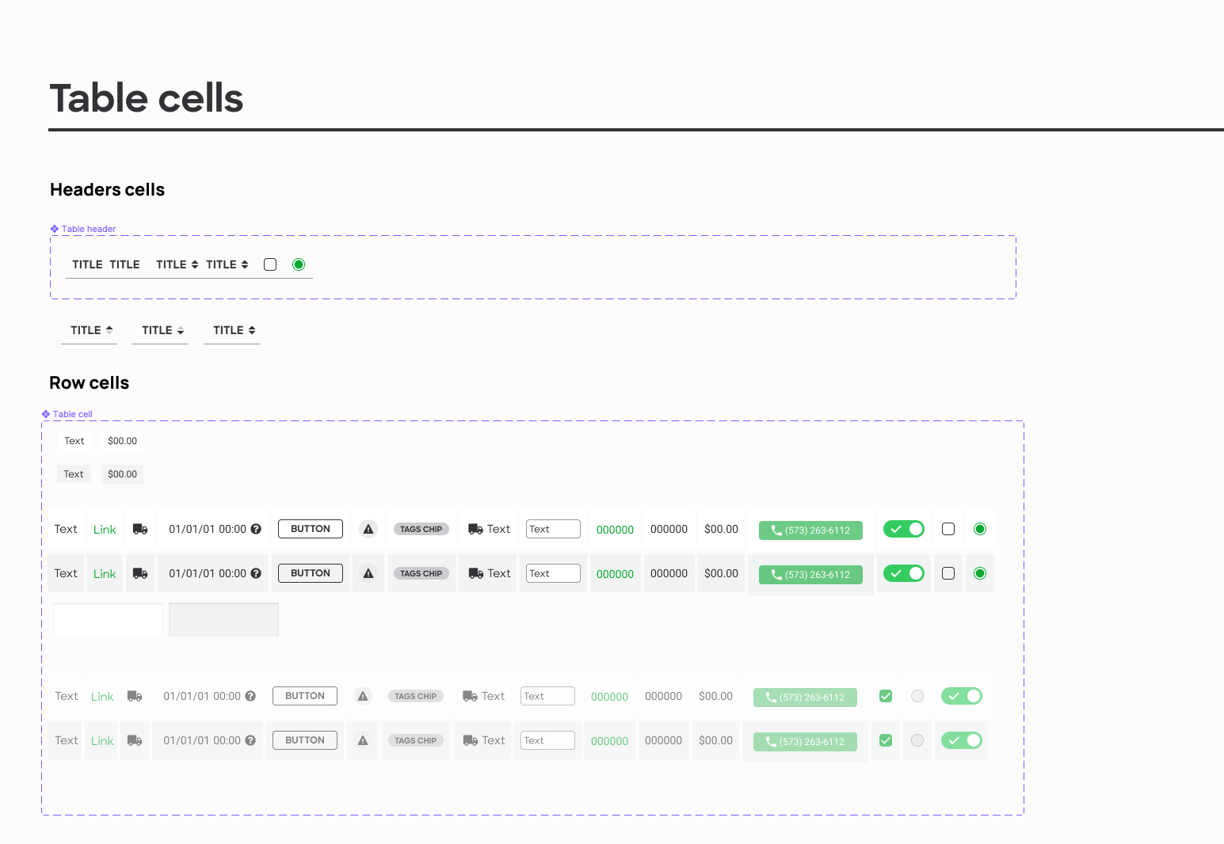Click the component icon beside the 'Table cell' label
Screen dimensions: 1224x844
[46, 414]
